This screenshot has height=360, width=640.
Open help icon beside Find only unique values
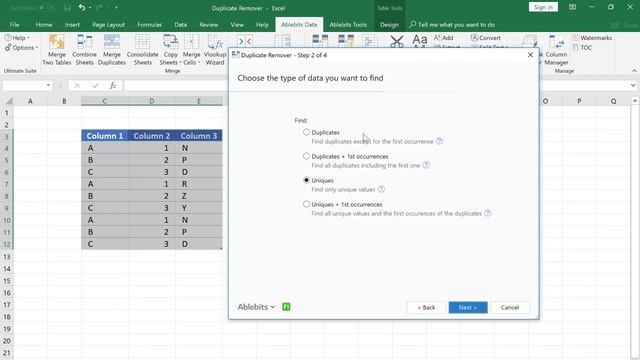[381, 189]
